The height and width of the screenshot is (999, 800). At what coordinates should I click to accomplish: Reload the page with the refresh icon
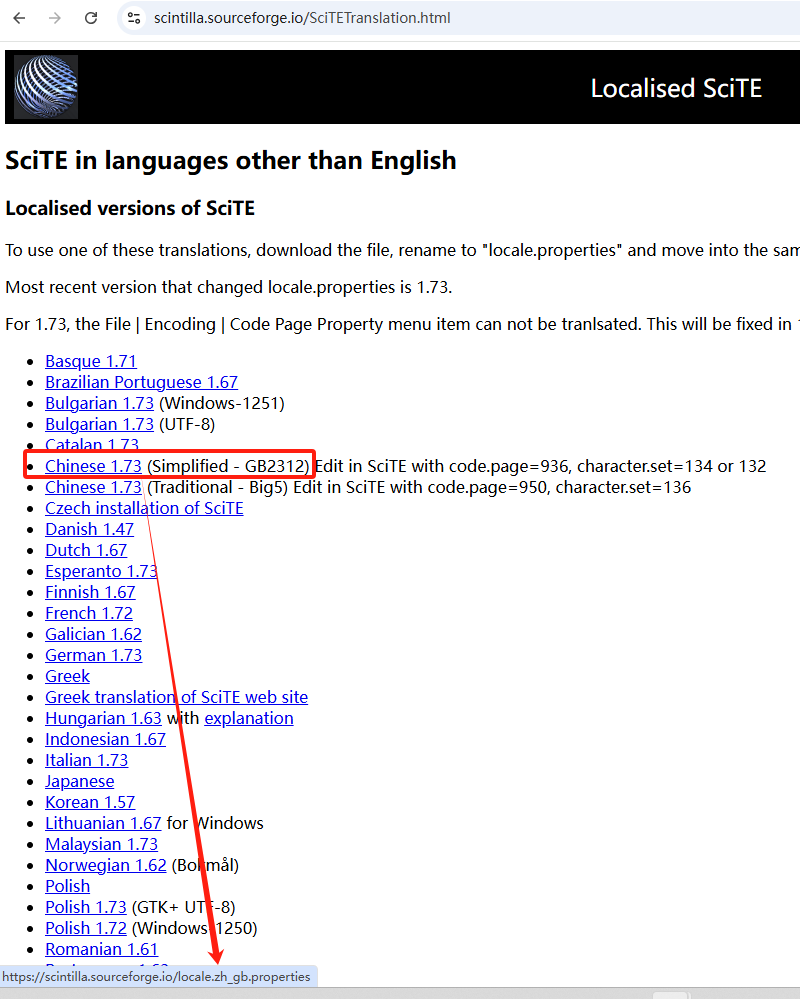[91, 18]
